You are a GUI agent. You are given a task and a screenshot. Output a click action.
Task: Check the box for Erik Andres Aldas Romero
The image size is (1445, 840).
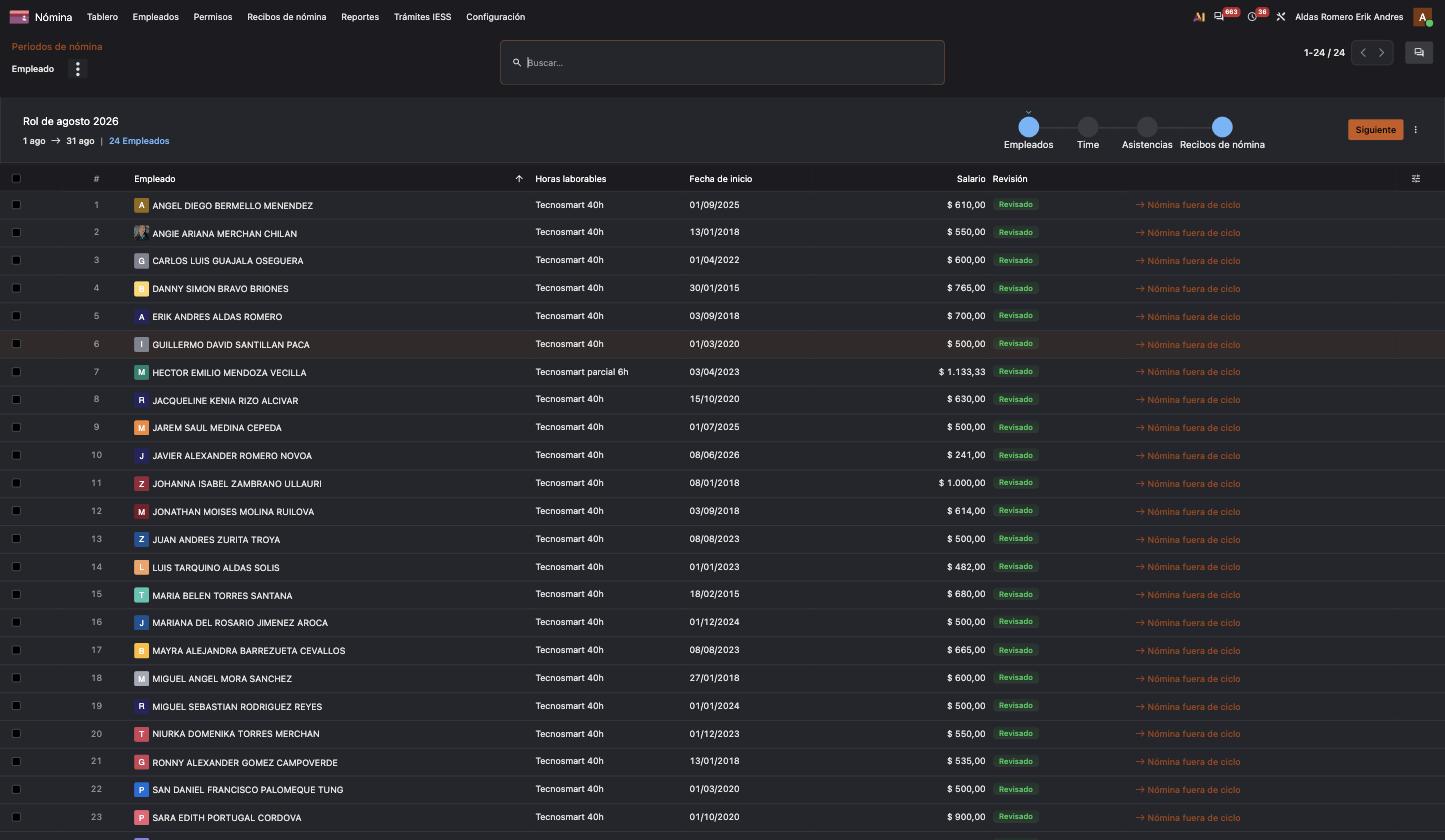[x=16, y=316]
